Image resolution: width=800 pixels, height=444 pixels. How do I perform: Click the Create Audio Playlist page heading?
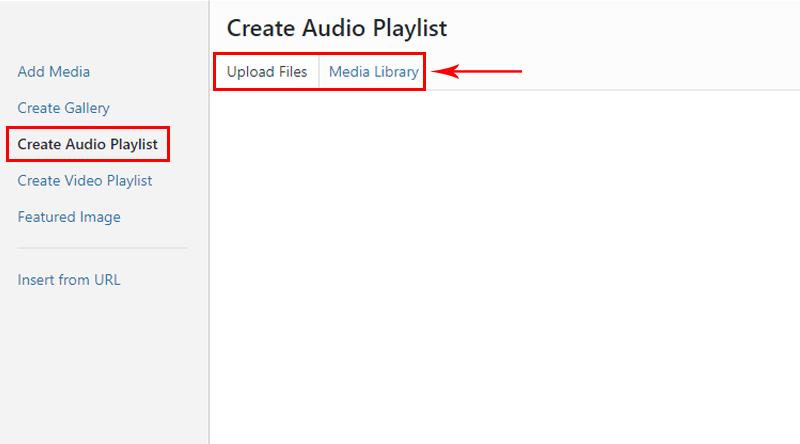point(337,28)
